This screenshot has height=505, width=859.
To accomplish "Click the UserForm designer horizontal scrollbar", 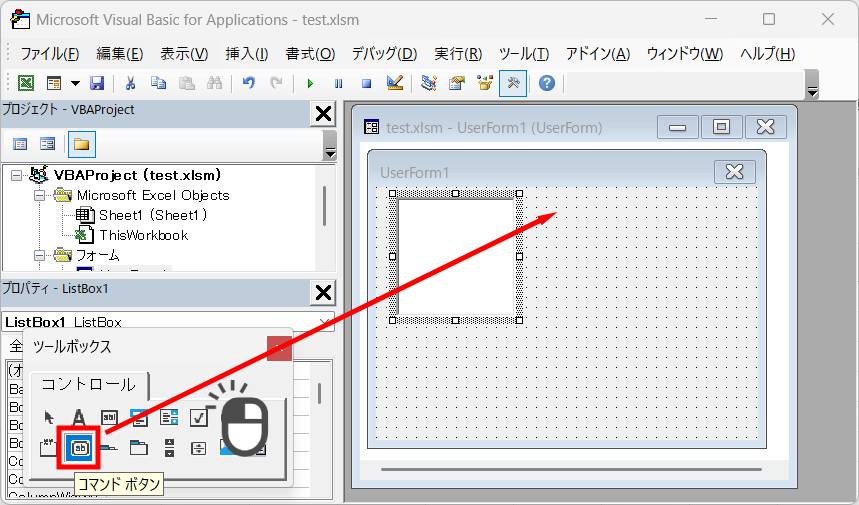I will click(571, 469).
